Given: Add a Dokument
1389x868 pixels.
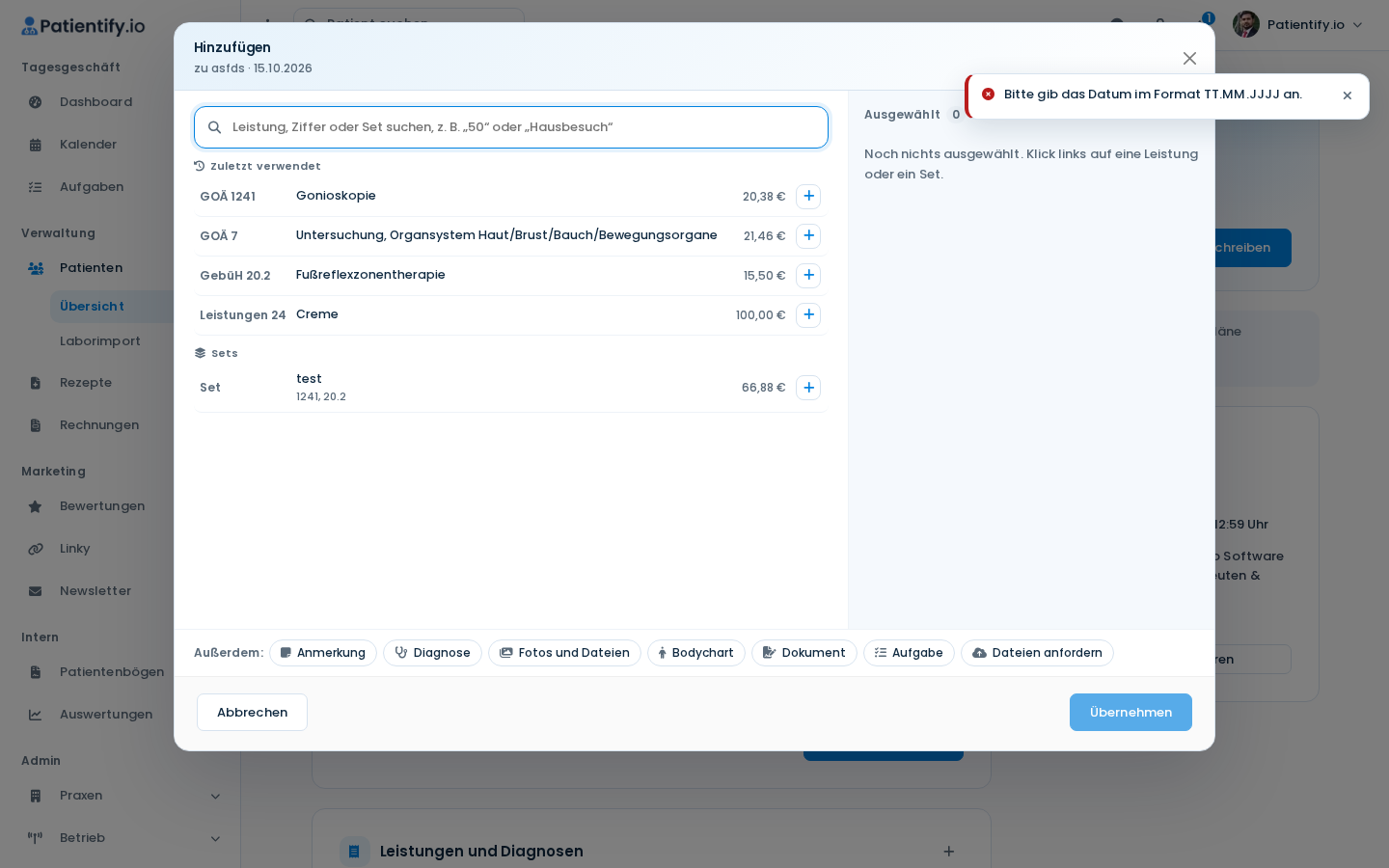Looking at the screenshot, I should pyautogui.click(x=804, y=653).
